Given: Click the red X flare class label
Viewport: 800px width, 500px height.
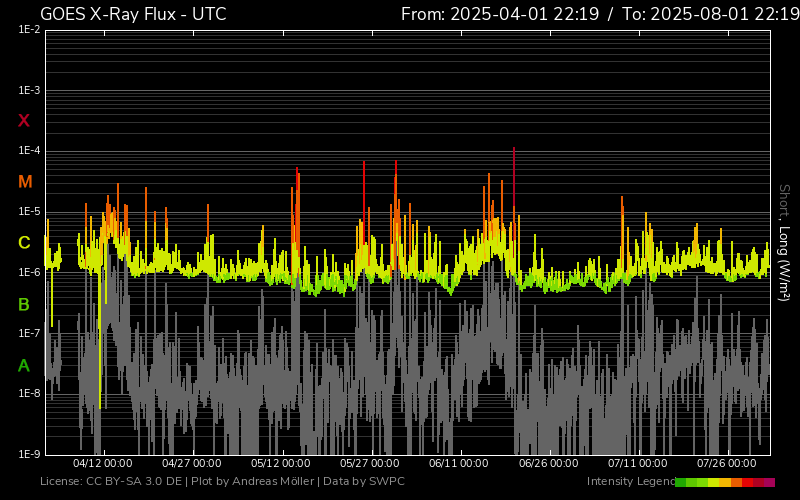Looking at the screenshot, I should pos(24,121).
